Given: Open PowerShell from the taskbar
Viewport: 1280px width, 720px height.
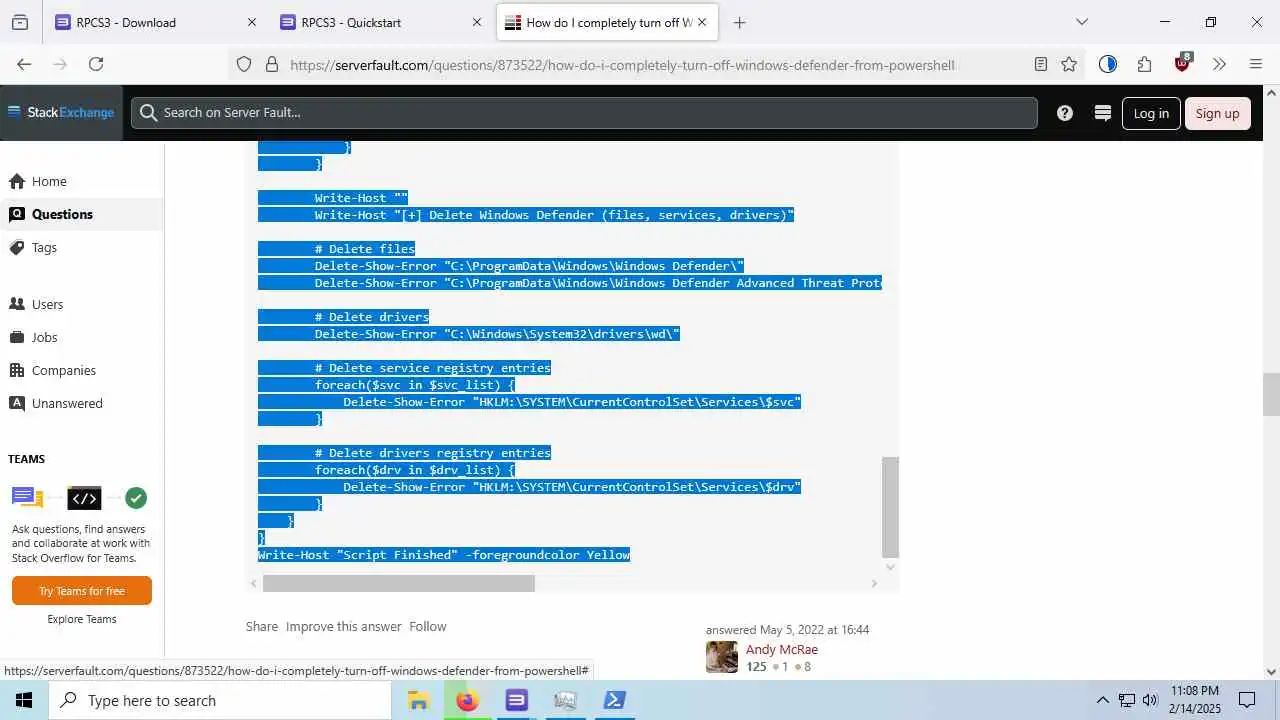Looking at the screenshot, I should point(614,700).
